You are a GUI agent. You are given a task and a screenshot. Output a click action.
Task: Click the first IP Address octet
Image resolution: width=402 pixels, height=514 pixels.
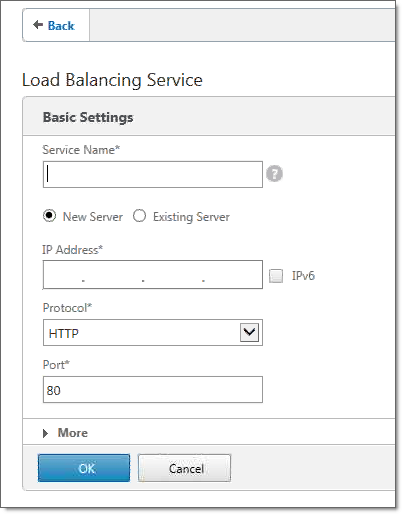(x=63, y=275)
